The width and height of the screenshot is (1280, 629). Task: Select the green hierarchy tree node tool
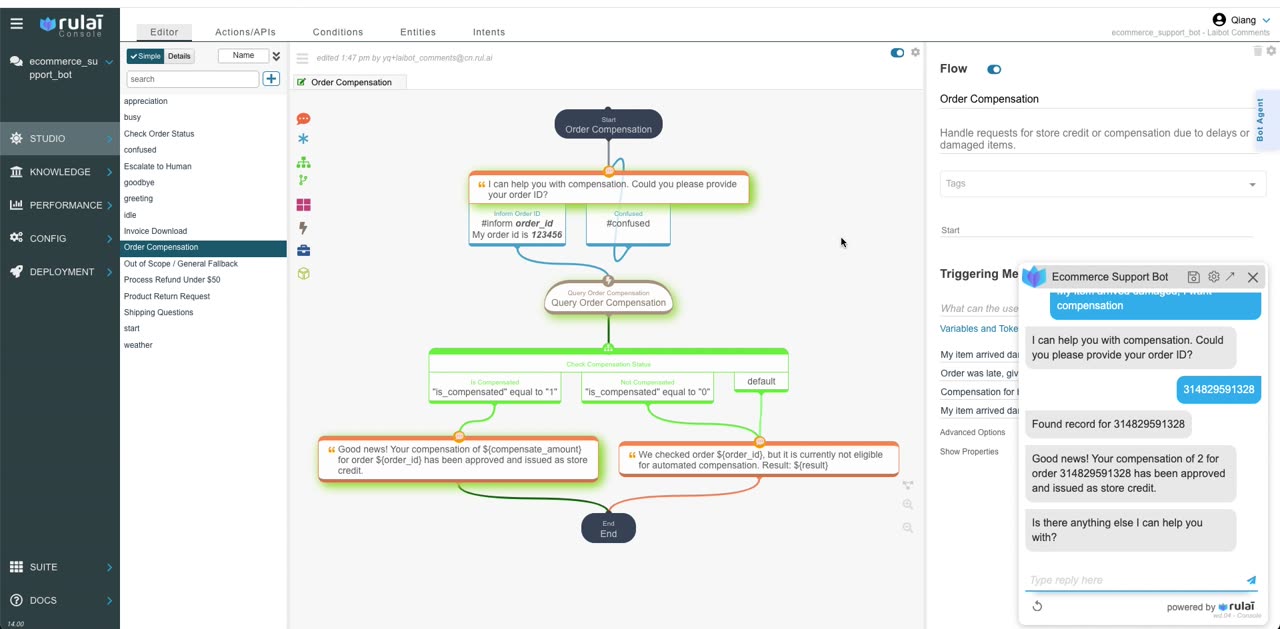[x=303, y=162]
